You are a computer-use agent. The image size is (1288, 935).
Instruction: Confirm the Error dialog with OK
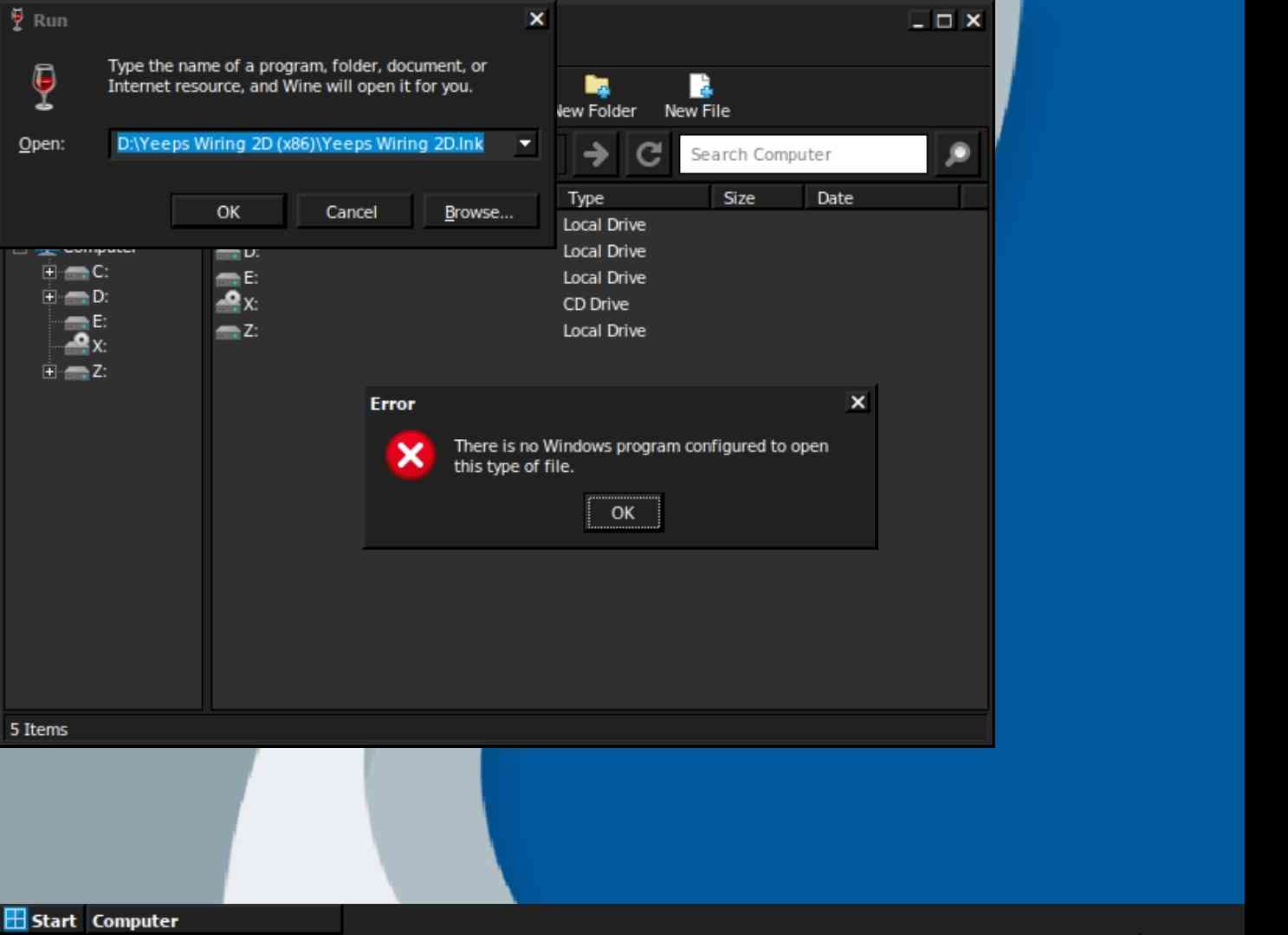(x=623, y=513)
